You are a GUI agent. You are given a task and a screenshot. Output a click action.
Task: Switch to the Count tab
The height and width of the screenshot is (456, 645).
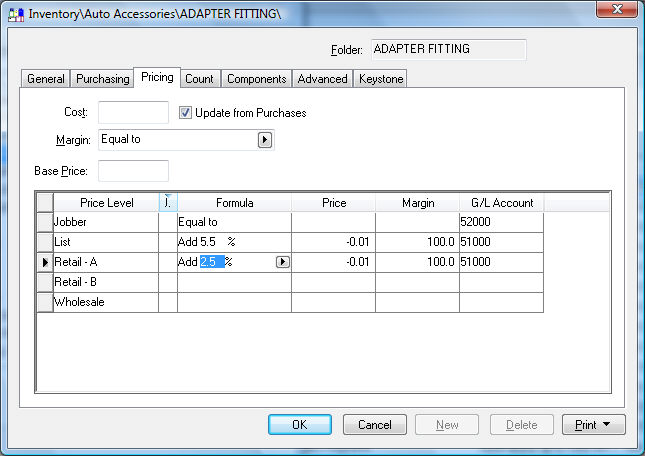pyautogui.click(x=199, y=79)
